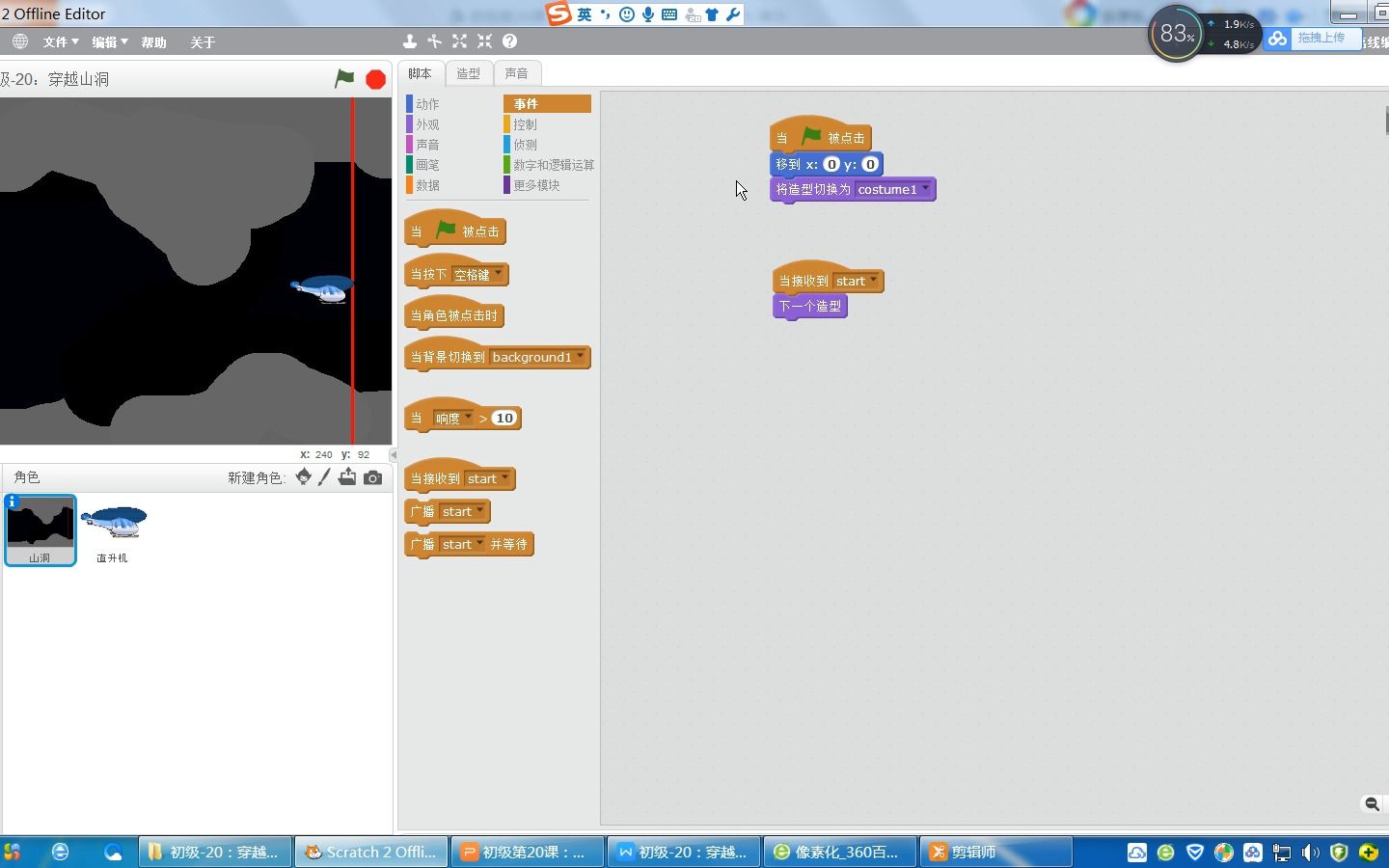The width and height of the screenshot is (1389, 868).
Task: Open the 编辑 menu
Action: pyautogui.click(x=109, y=41)
